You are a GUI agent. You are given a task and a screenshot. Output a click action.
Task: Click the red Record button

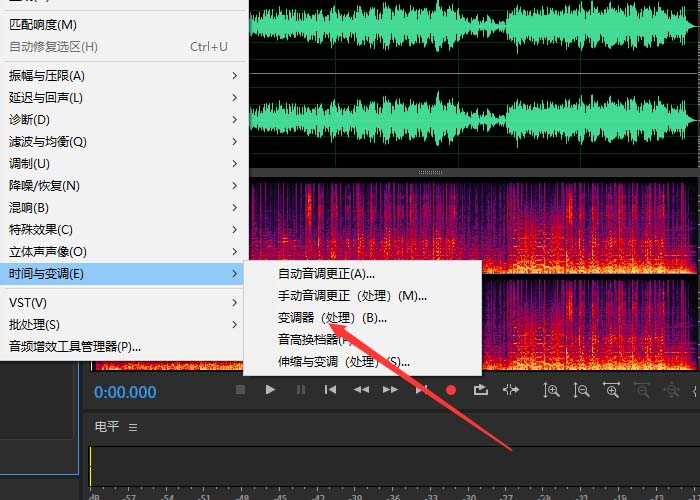coord(451,390)
